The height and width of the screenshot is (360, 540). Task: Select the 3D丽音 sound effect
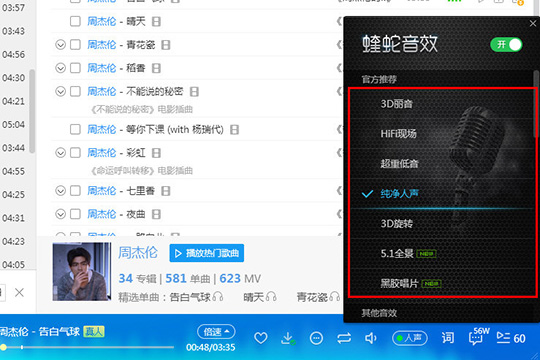pyautogui.click(x=442, y=104)
